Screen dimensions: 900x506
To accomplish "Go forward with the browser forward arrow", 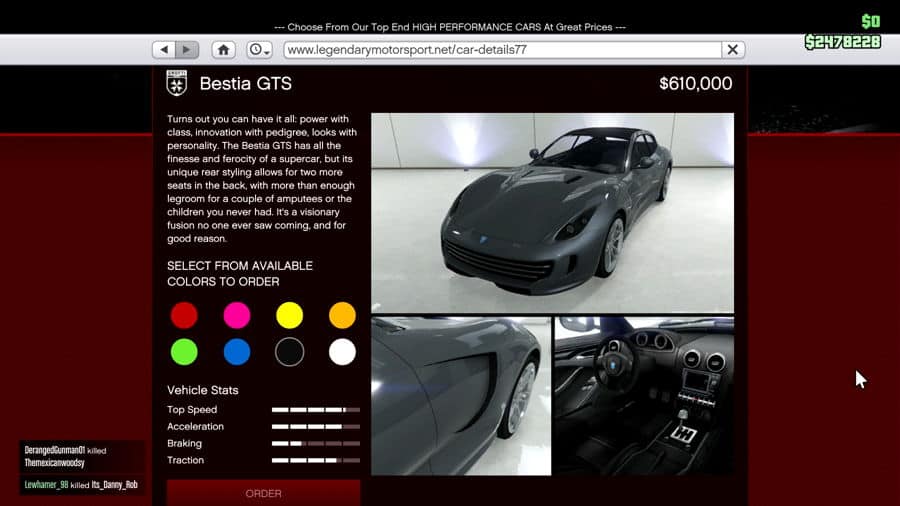I will 187,50.
